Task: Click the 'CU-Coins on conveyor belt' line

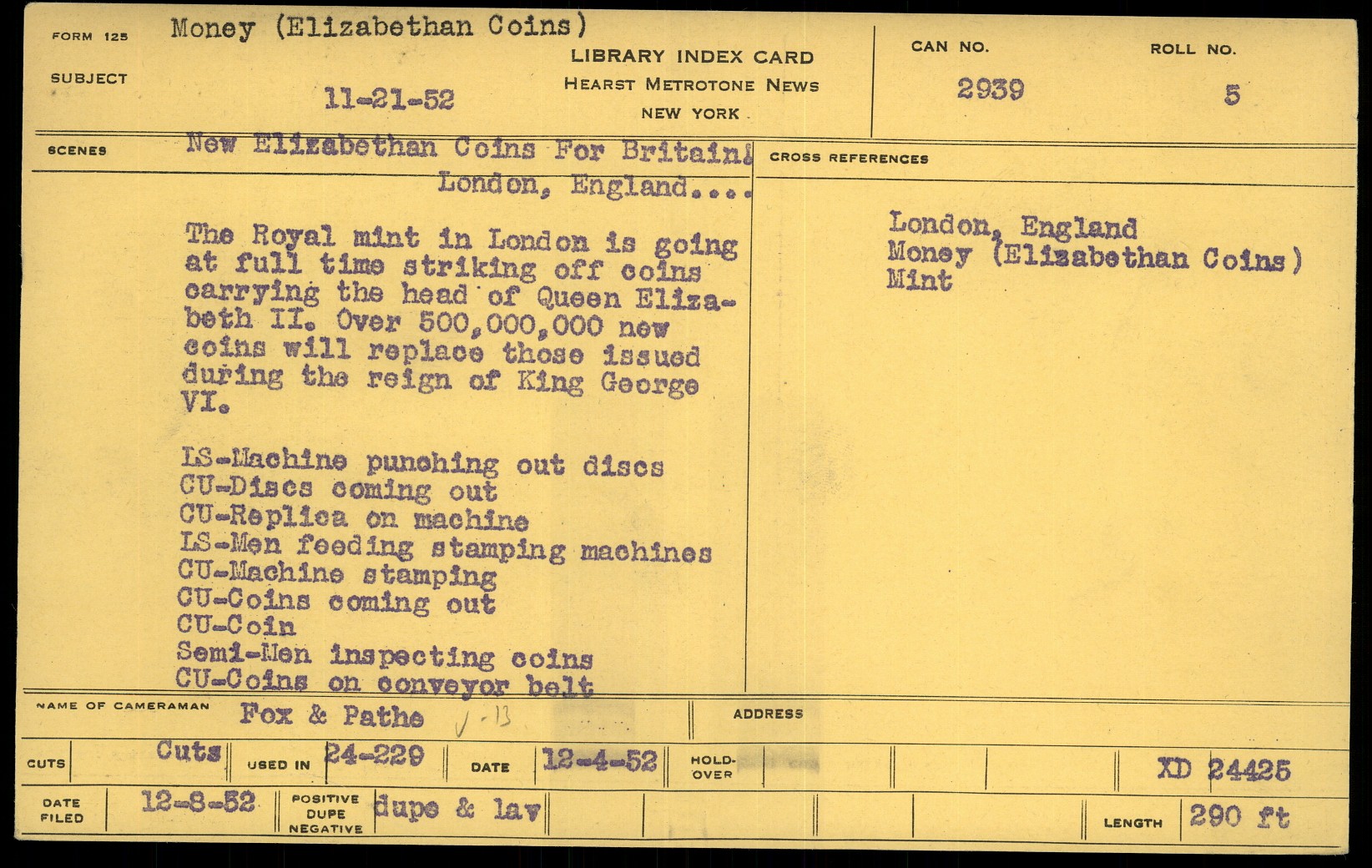Action: 385,683
